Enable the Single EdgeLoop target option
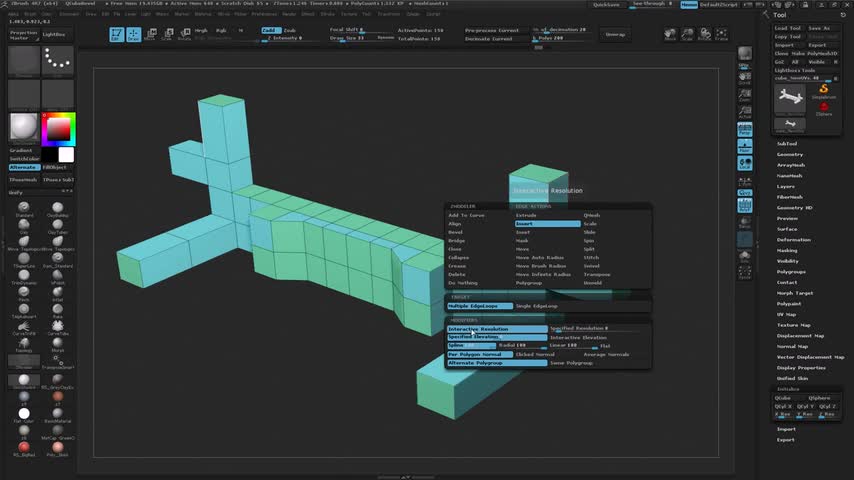 536,306
